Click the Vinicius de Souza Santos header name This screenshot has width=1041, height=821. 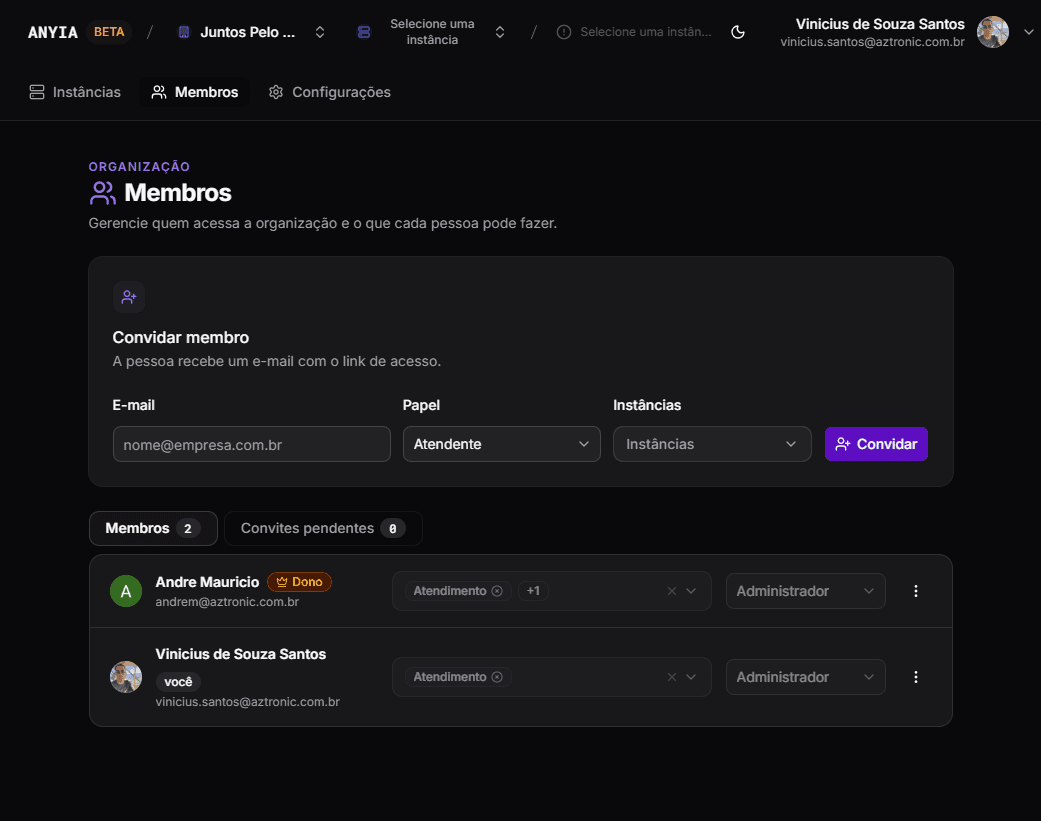click(x=880, y=24)
